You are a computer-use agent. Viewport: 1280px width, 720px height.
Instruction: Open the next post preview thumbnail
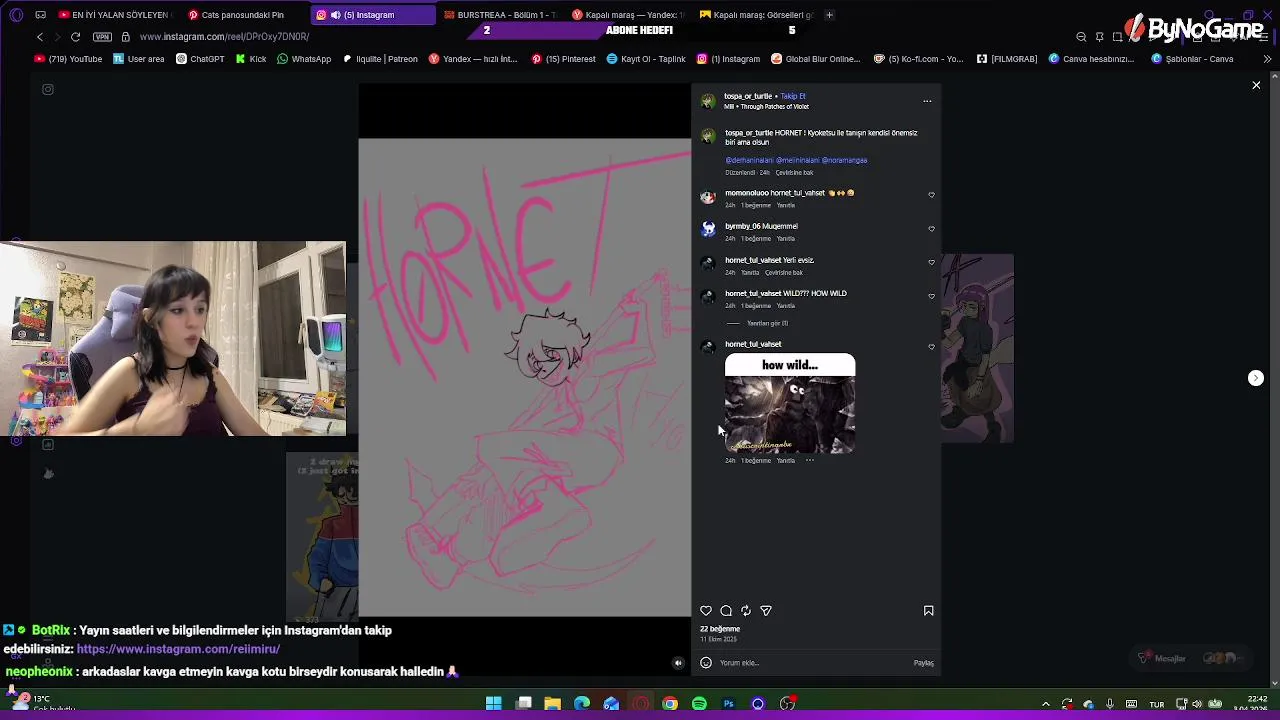point(977,348)
